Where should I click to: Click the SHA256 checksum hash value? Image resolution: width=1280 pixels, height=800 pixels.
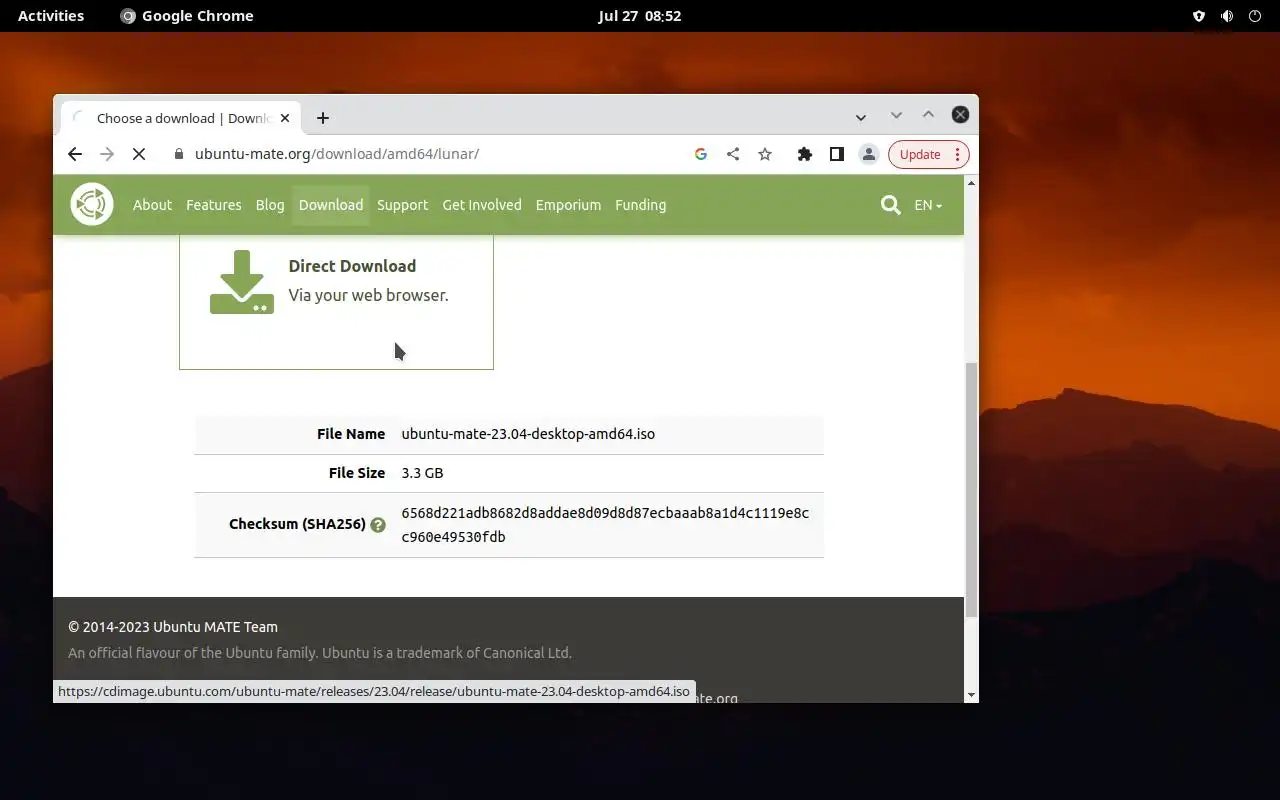pos(605,525)
